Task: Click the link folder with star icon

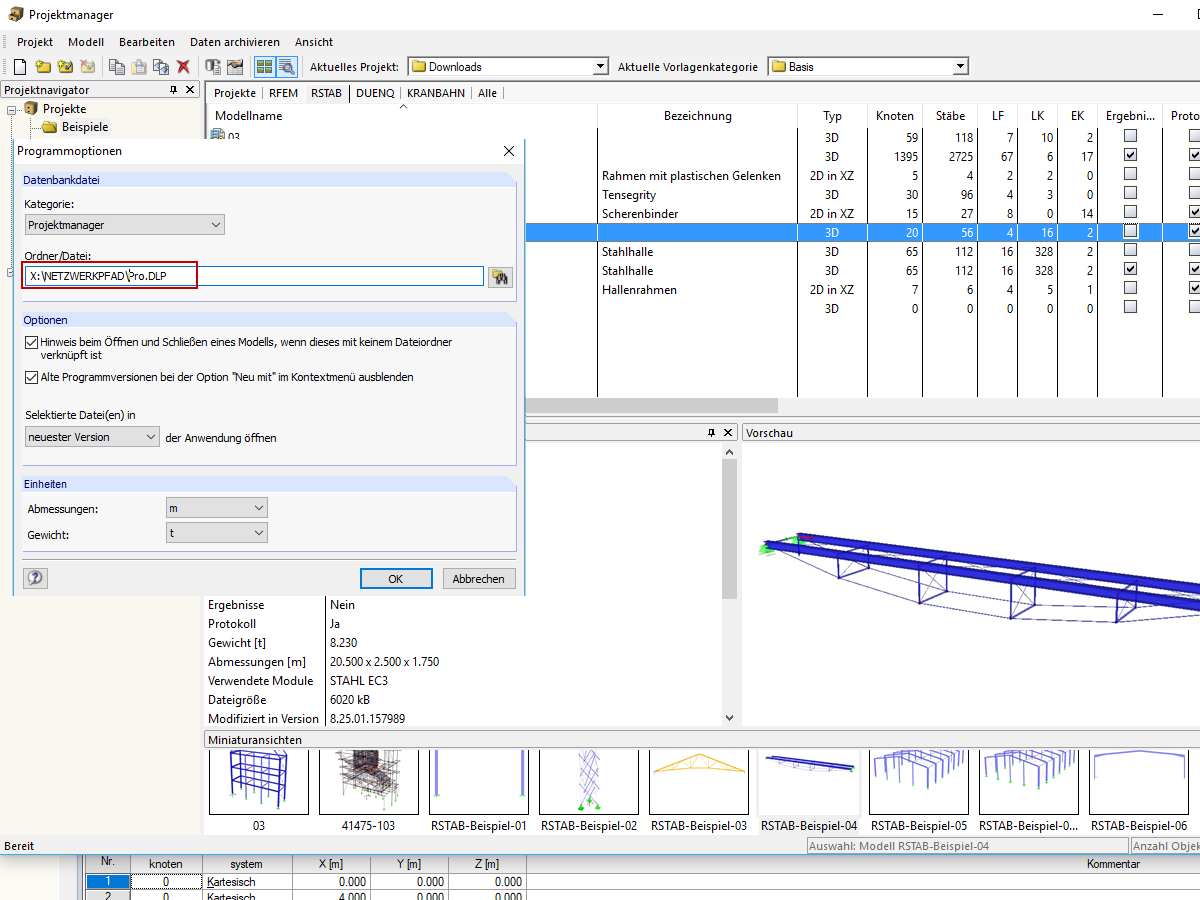Action: [65, 67]
